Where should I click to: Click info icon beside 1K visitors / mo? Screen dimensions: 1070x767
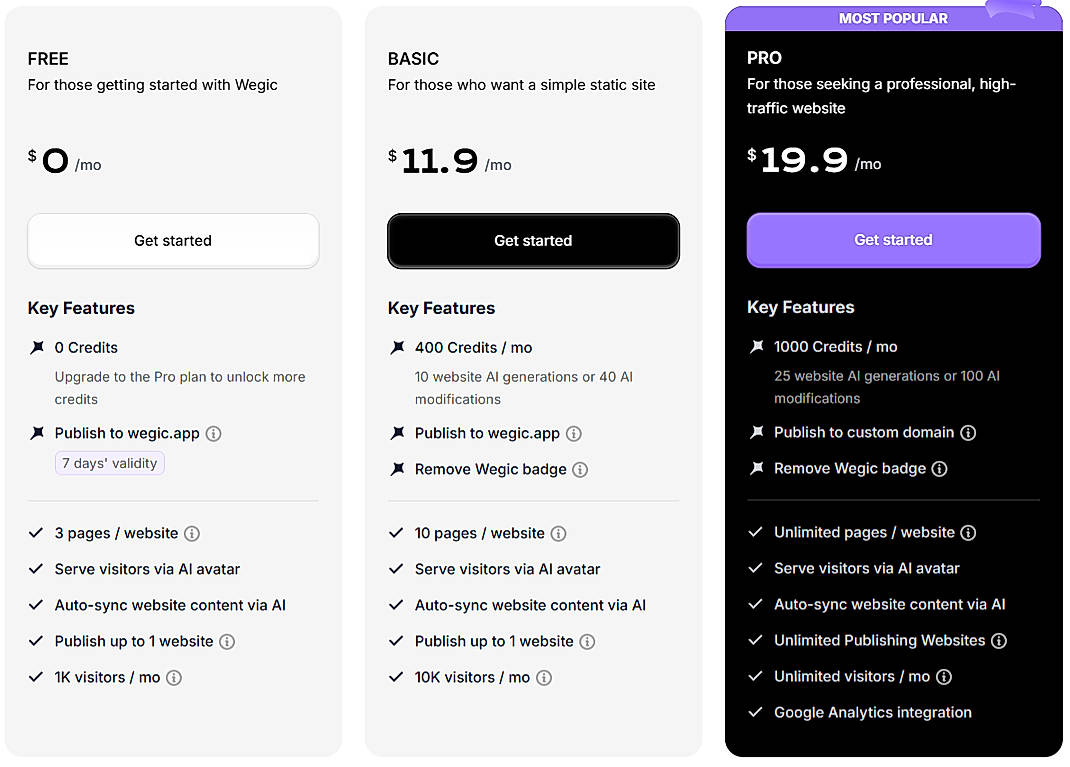[175, 677]
